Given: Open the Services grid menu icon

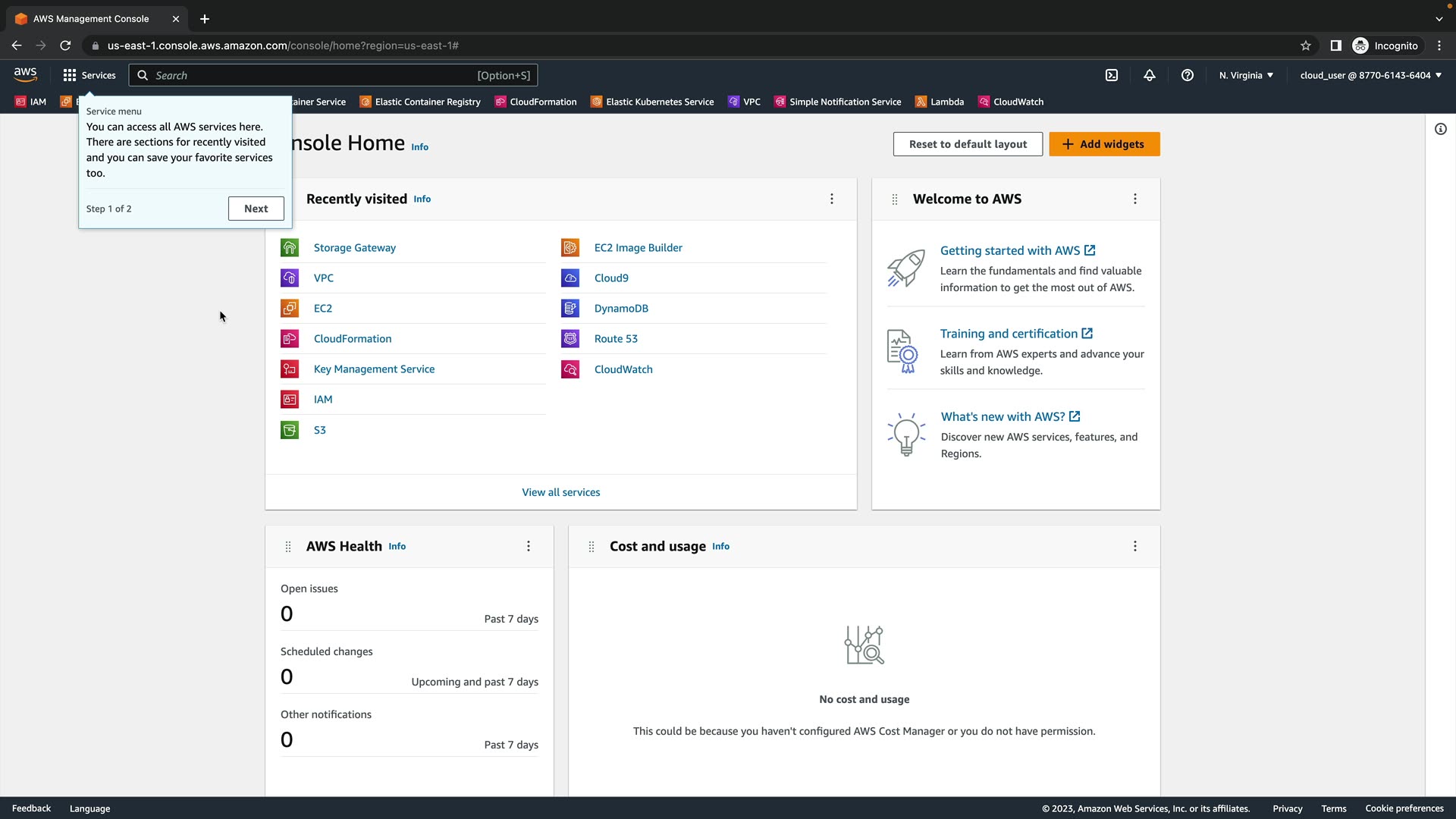Looking at the screenshot, I should 70,75.
